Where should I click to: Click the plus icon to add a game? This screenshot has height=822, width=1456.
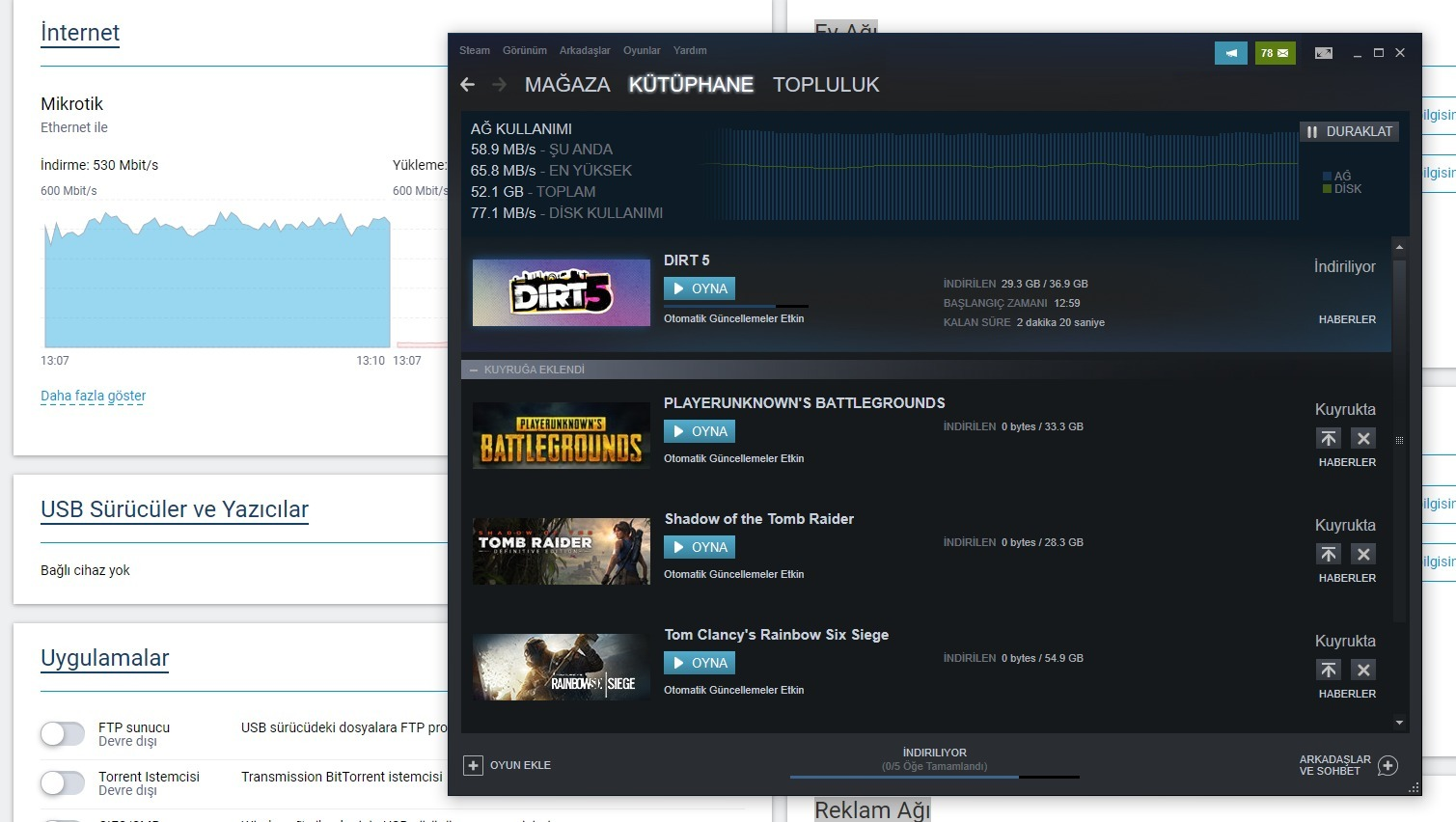(x=473, y=765)
